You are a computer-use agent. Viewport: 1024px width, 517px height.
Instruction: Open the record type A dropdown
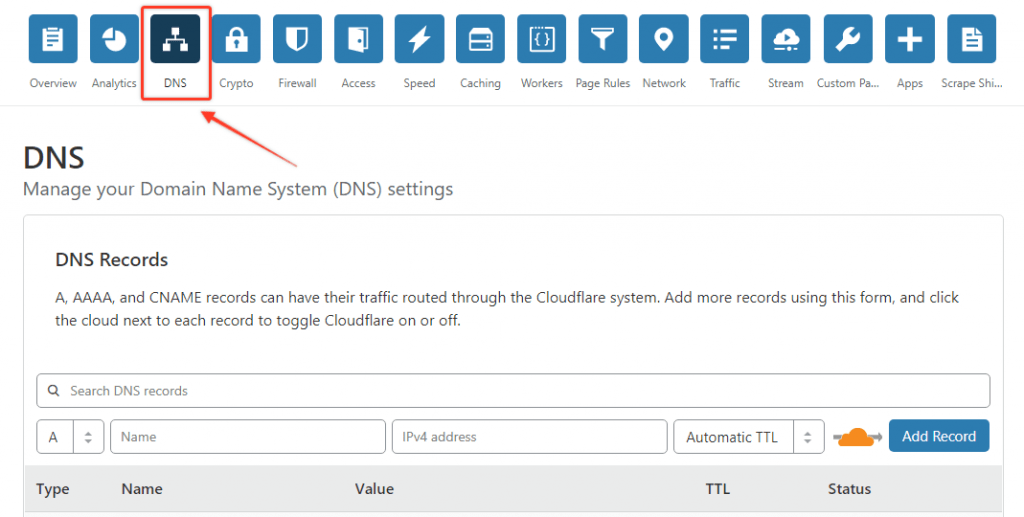tap(70, 437)
